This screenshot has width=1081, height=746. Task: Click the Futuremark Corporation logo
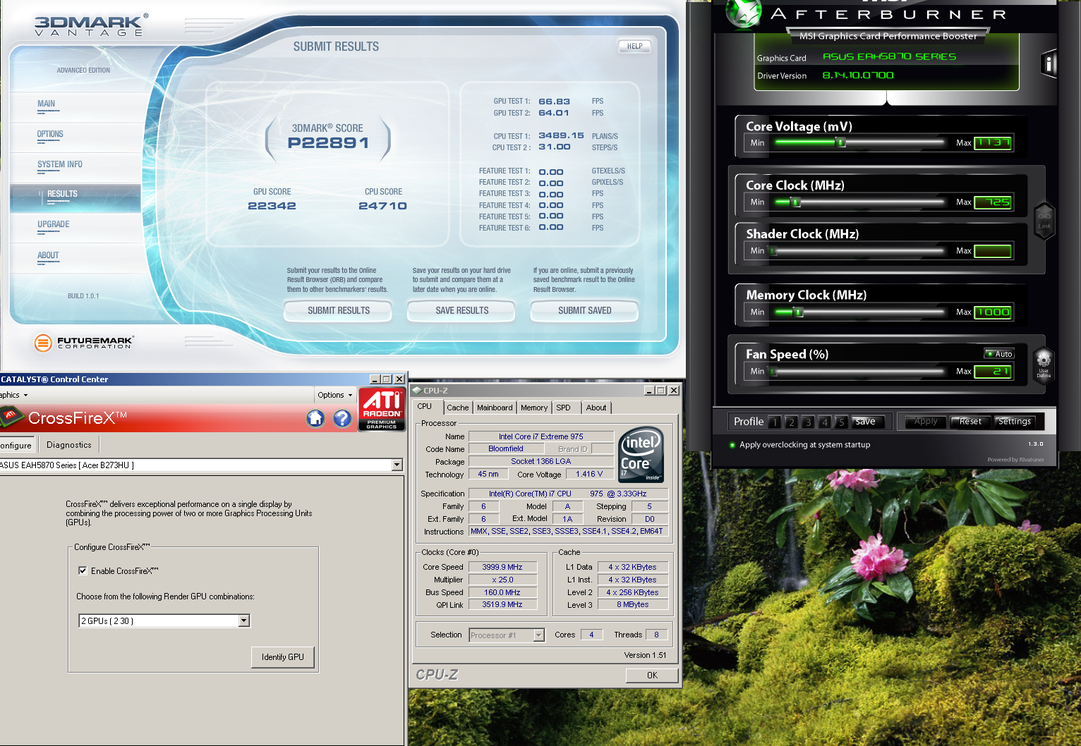(x=82, y=343)
